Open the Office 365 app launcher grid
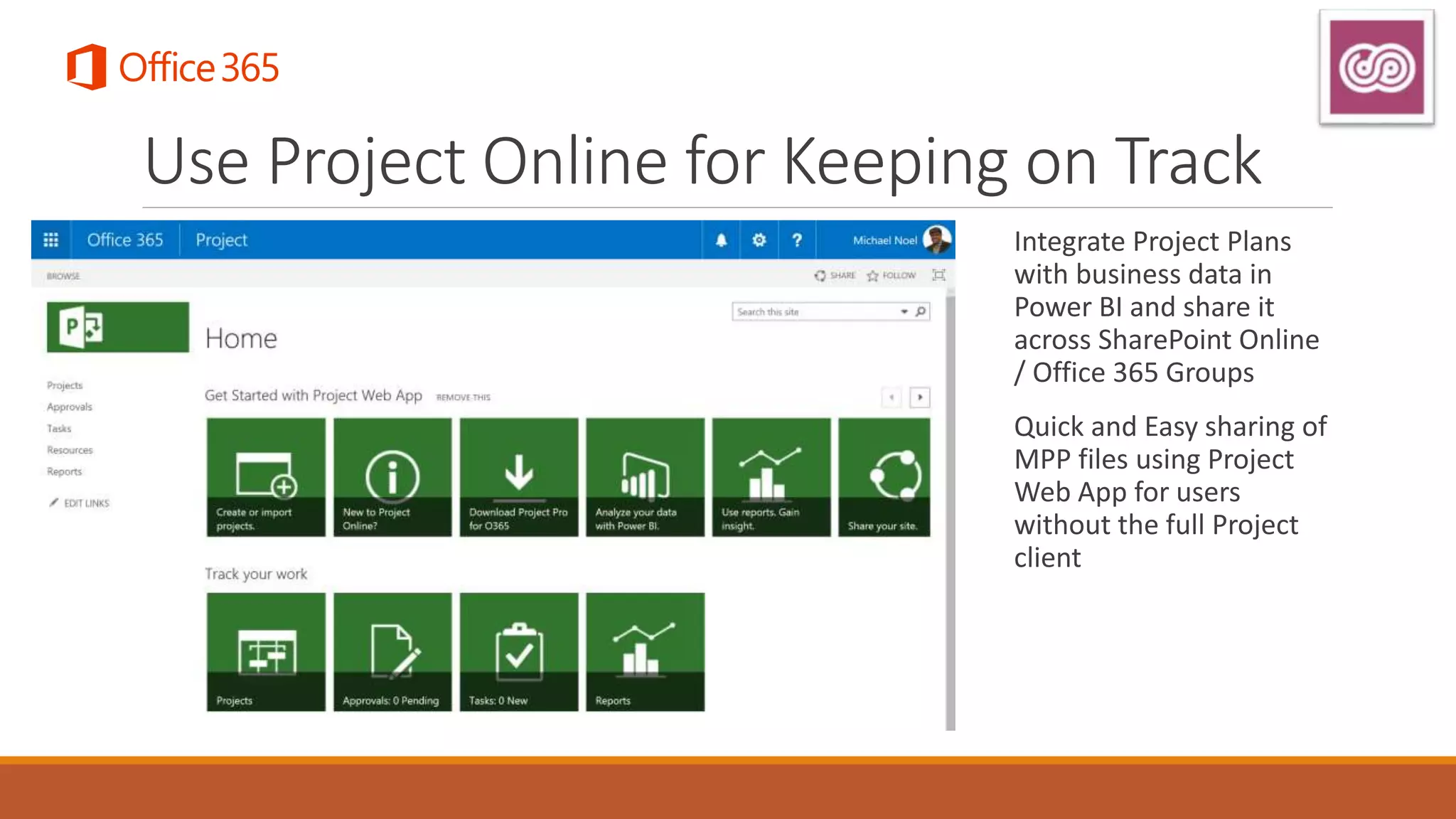This screenshot has height=819, width=1456. (51, 240)
